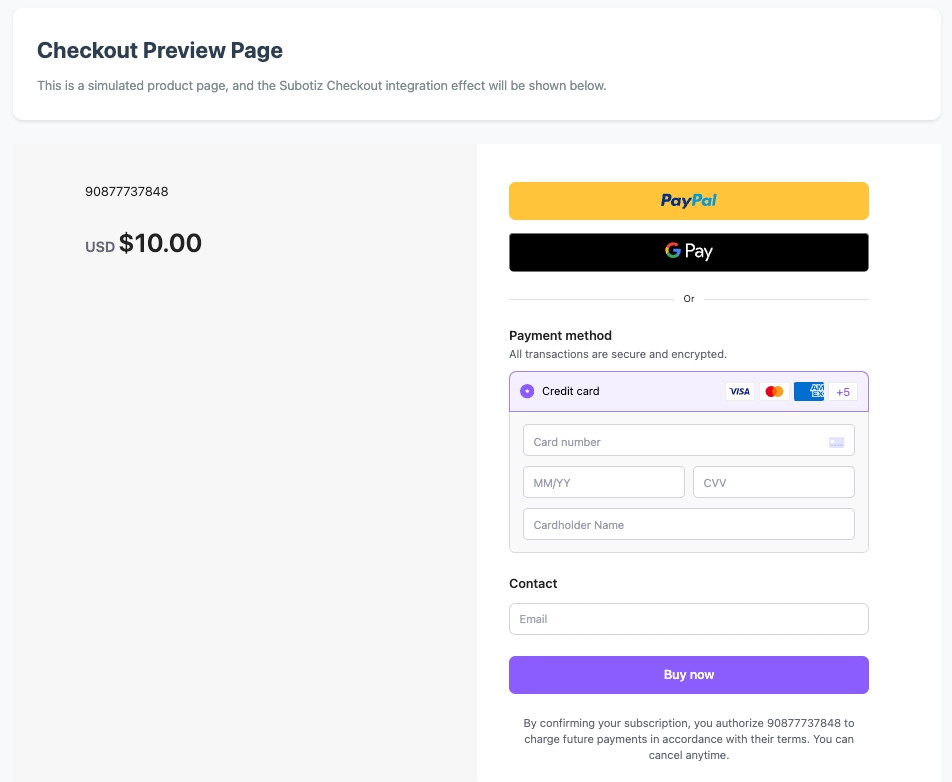The image size is (952, 782).
Task: Click the Payment method section heading
Action: click(560, 335)
